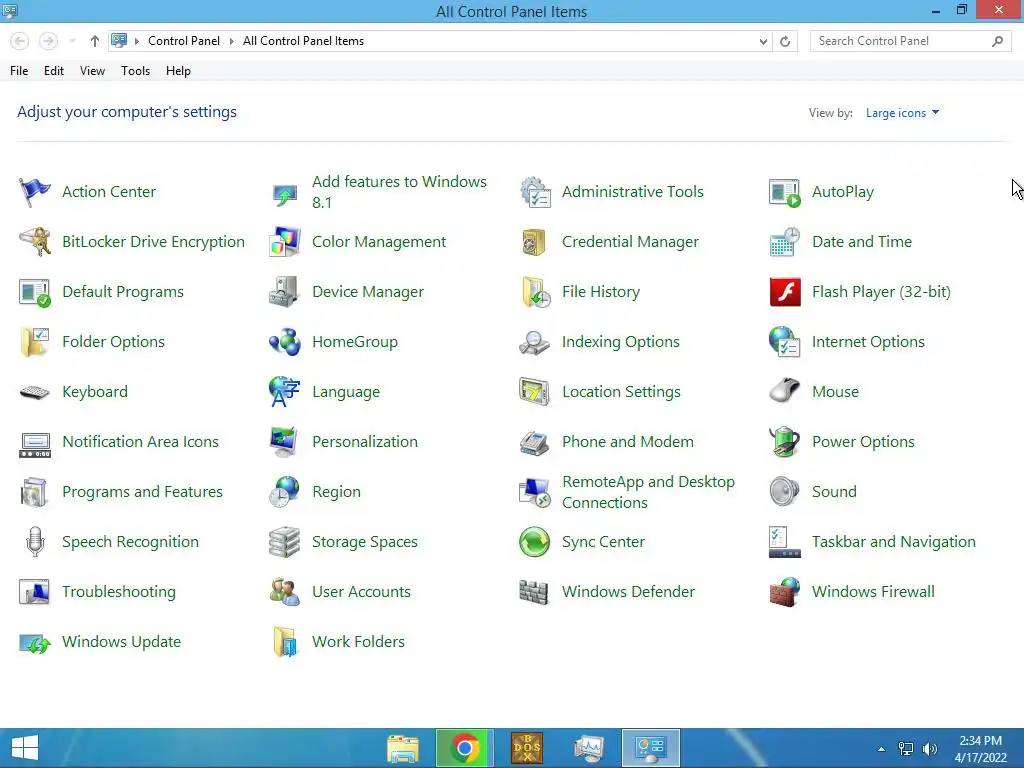Open the Troubleshooting icon
The width and height of the screenshot is (1024, 768).
[x=35, y=592]
